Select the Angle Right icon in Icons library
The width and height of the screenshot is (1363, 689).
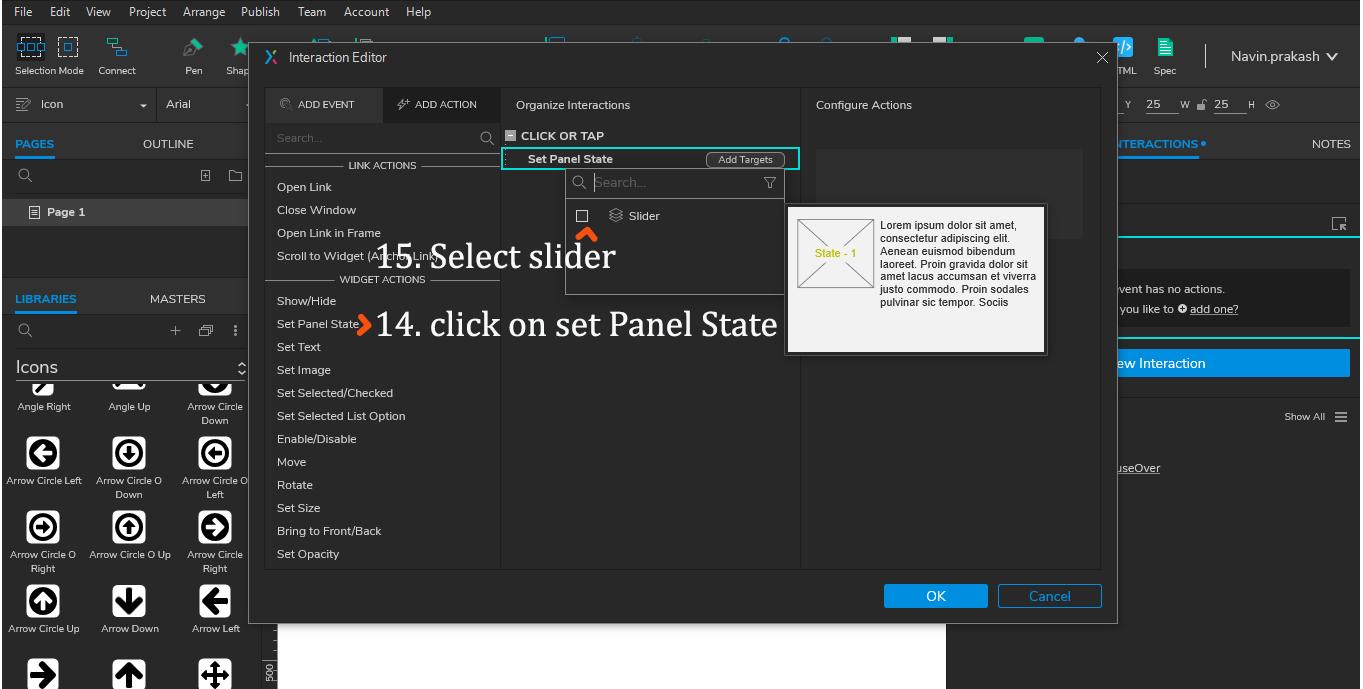43,389
